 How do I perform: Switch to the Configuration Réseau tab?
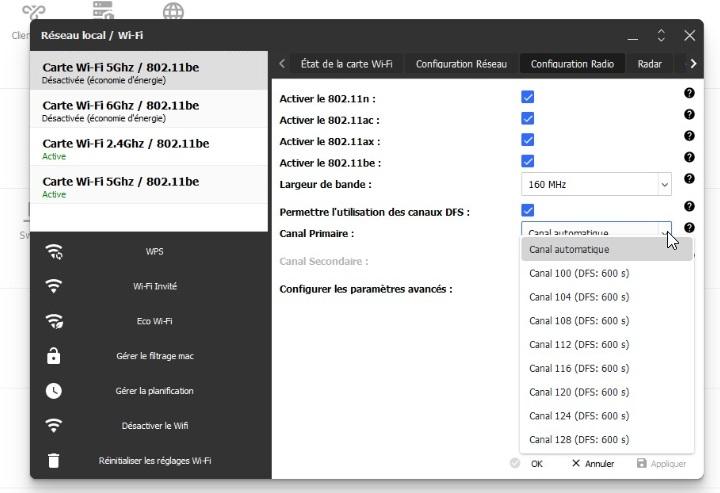[461, 64]
